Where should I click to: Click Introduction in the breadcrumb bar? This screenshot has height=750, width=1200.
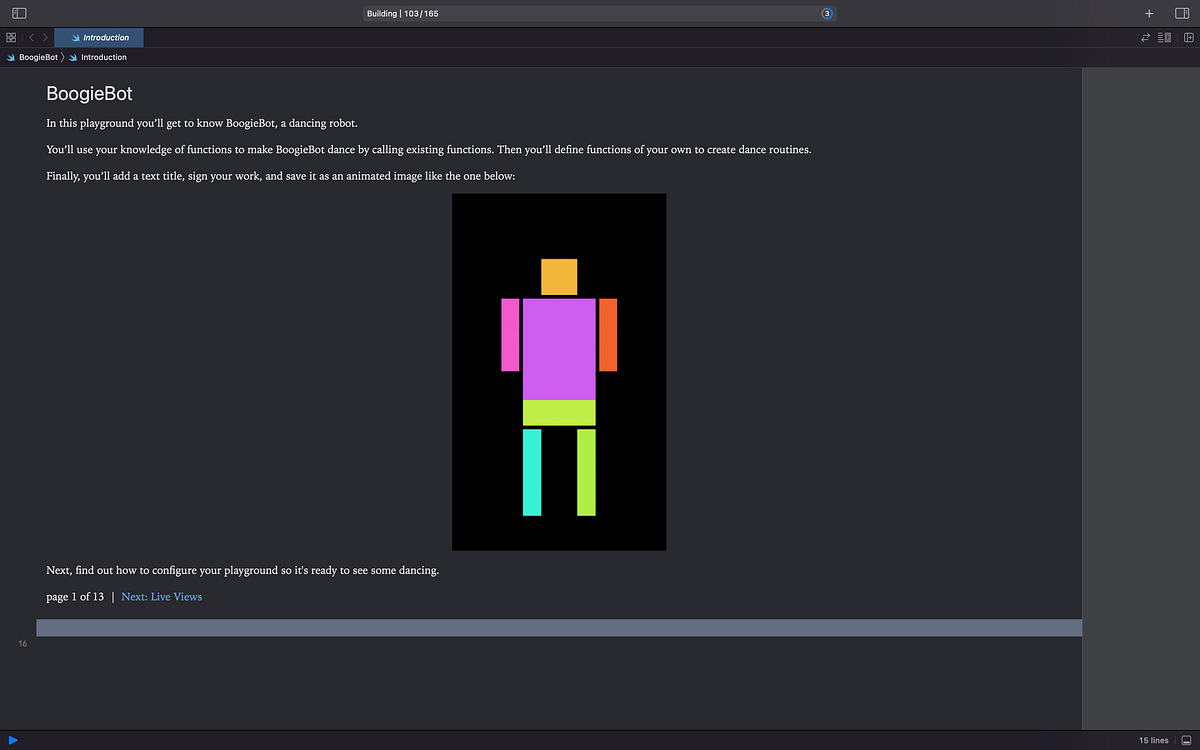click(x=103, y=57)
